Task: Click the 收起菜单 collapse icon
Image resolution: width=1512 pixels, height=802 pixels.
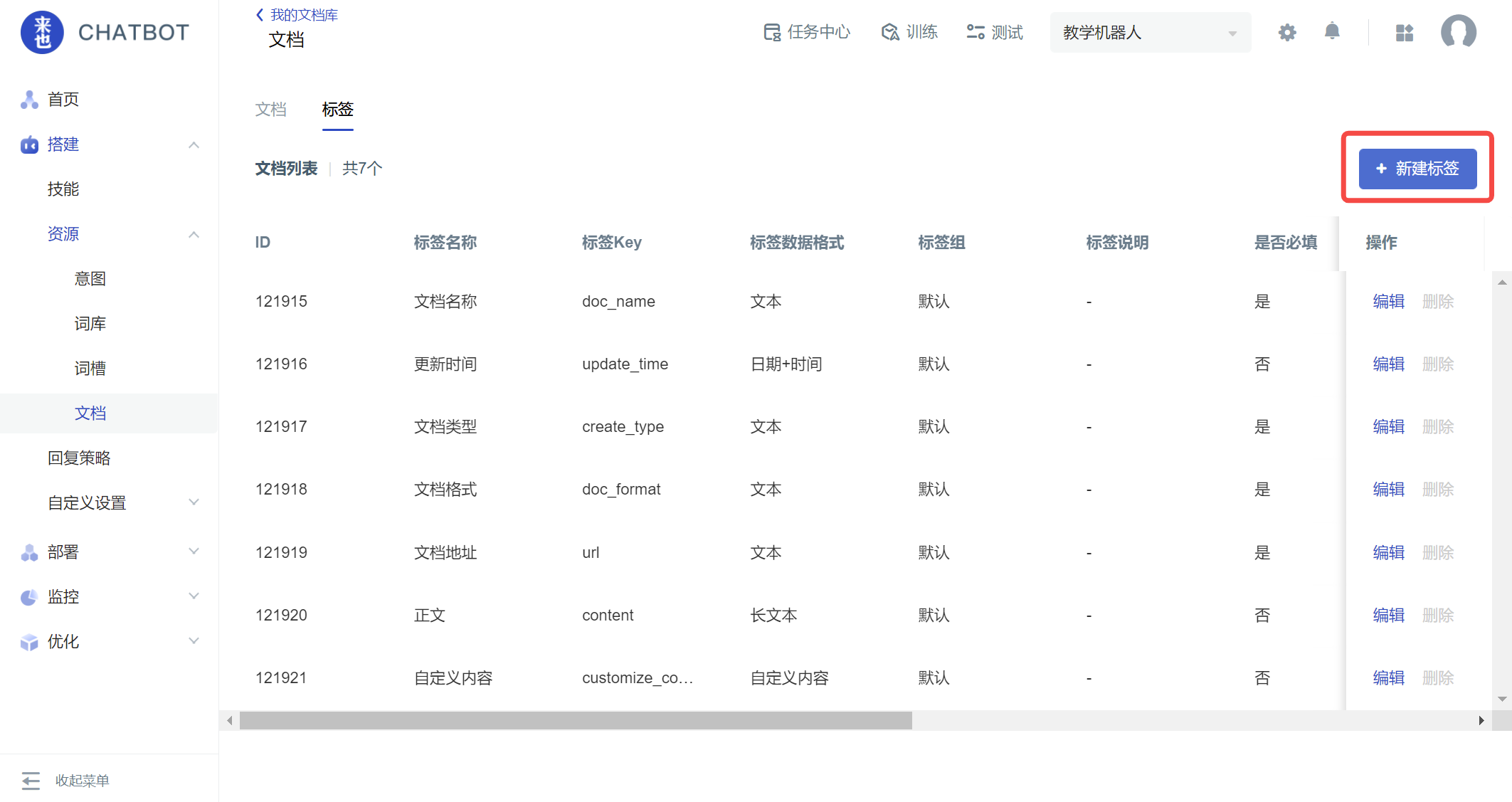Action: click(x=31, y=781)
